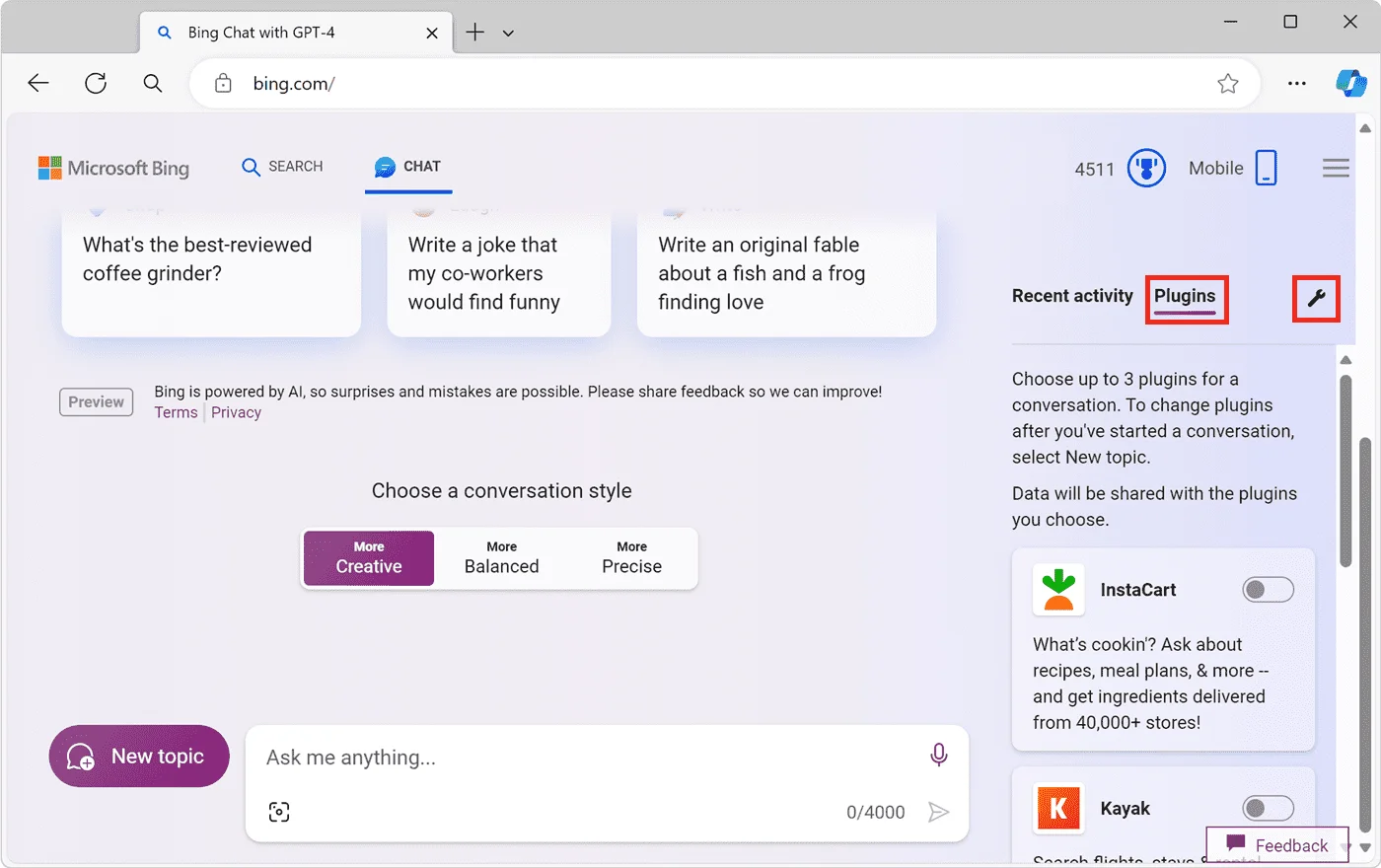Switch to the SEARCH tab
The height and width of the screenshot is (868, 1381).
[283, 167]
